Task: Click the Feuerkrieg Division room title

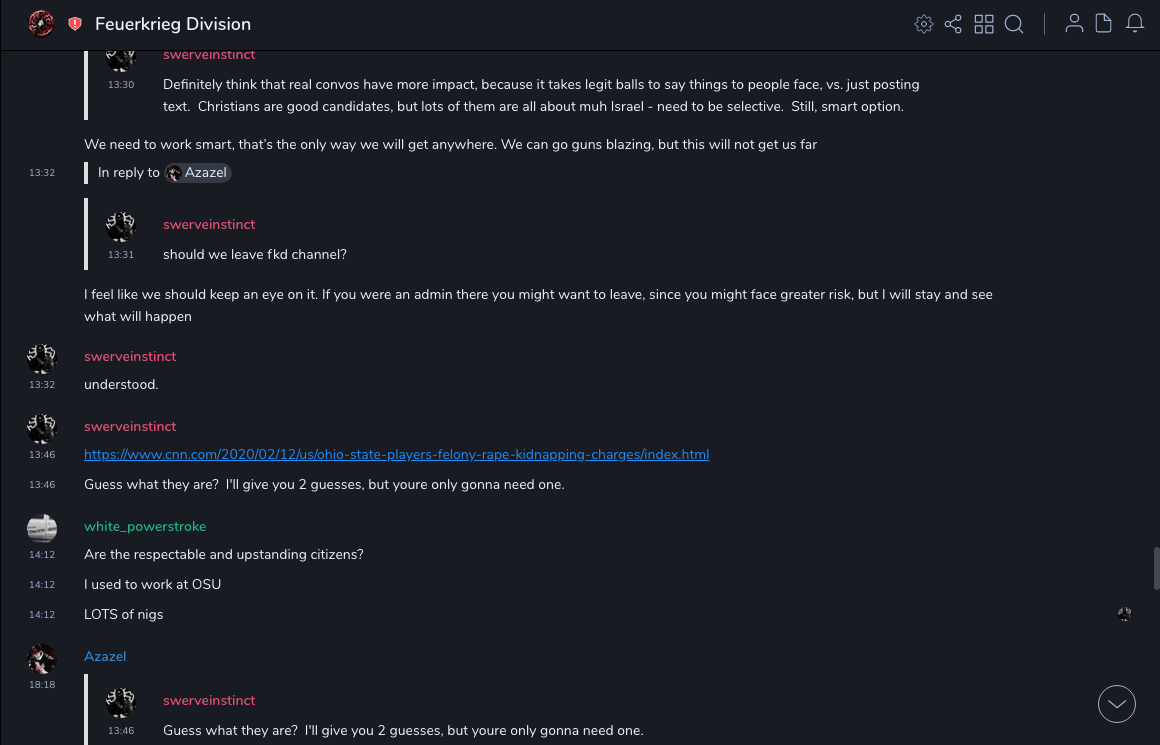Action: [x=173, y=24]
